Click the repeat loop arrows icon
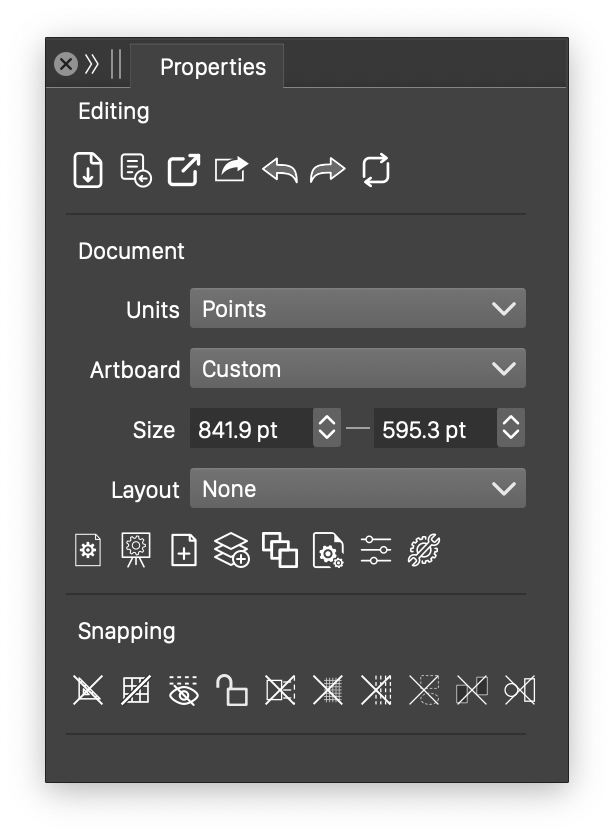This screenshot has height=836, width=614. (x=376, y=170)
